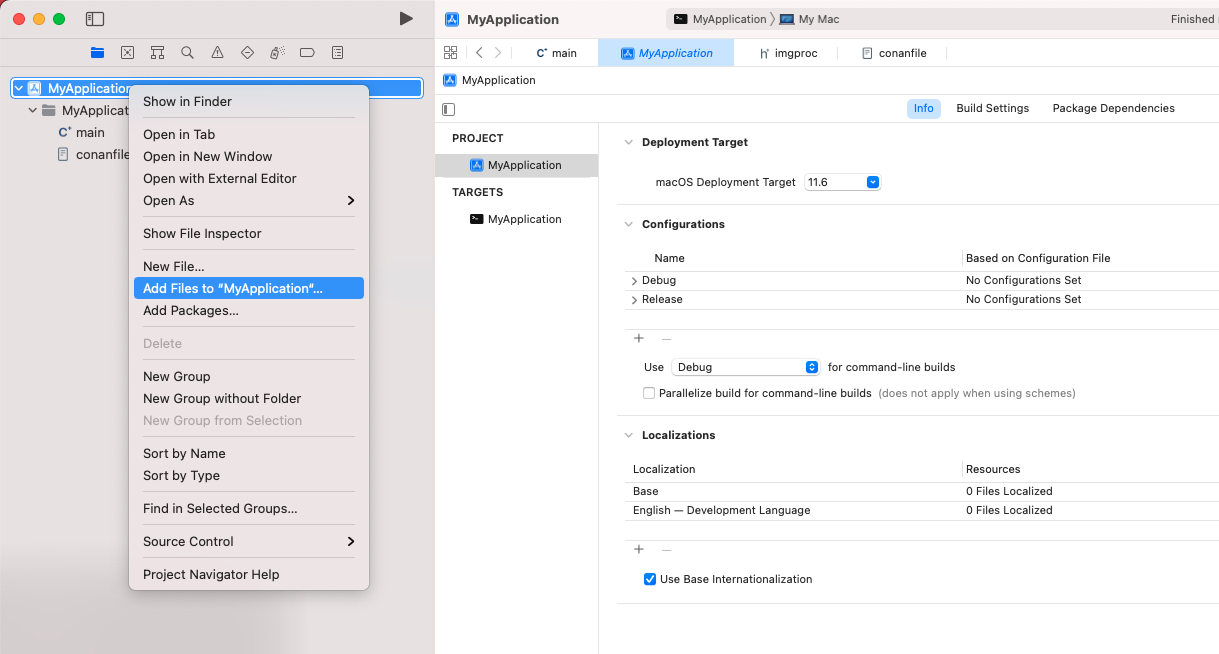1219x654 pixels.
Task: Open the Open As submenu
Action: click(249, 200)
